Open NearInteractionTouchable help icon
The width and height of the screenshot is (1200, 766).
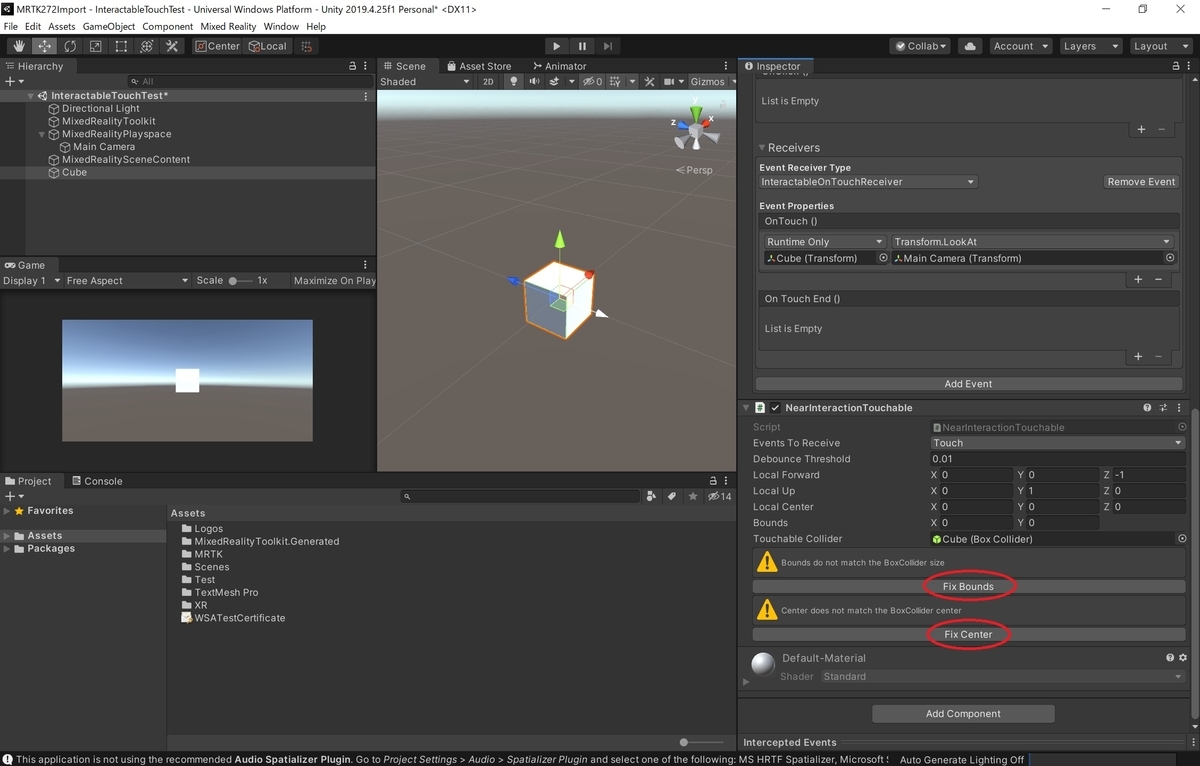(1147, 408)
